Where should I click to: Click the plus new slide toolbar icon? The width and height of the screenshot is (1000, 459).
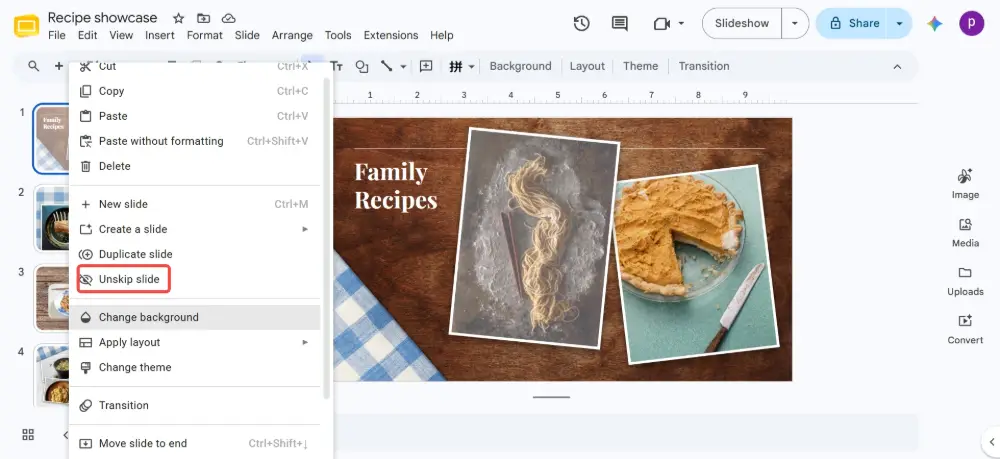click(x=59, y=66)
